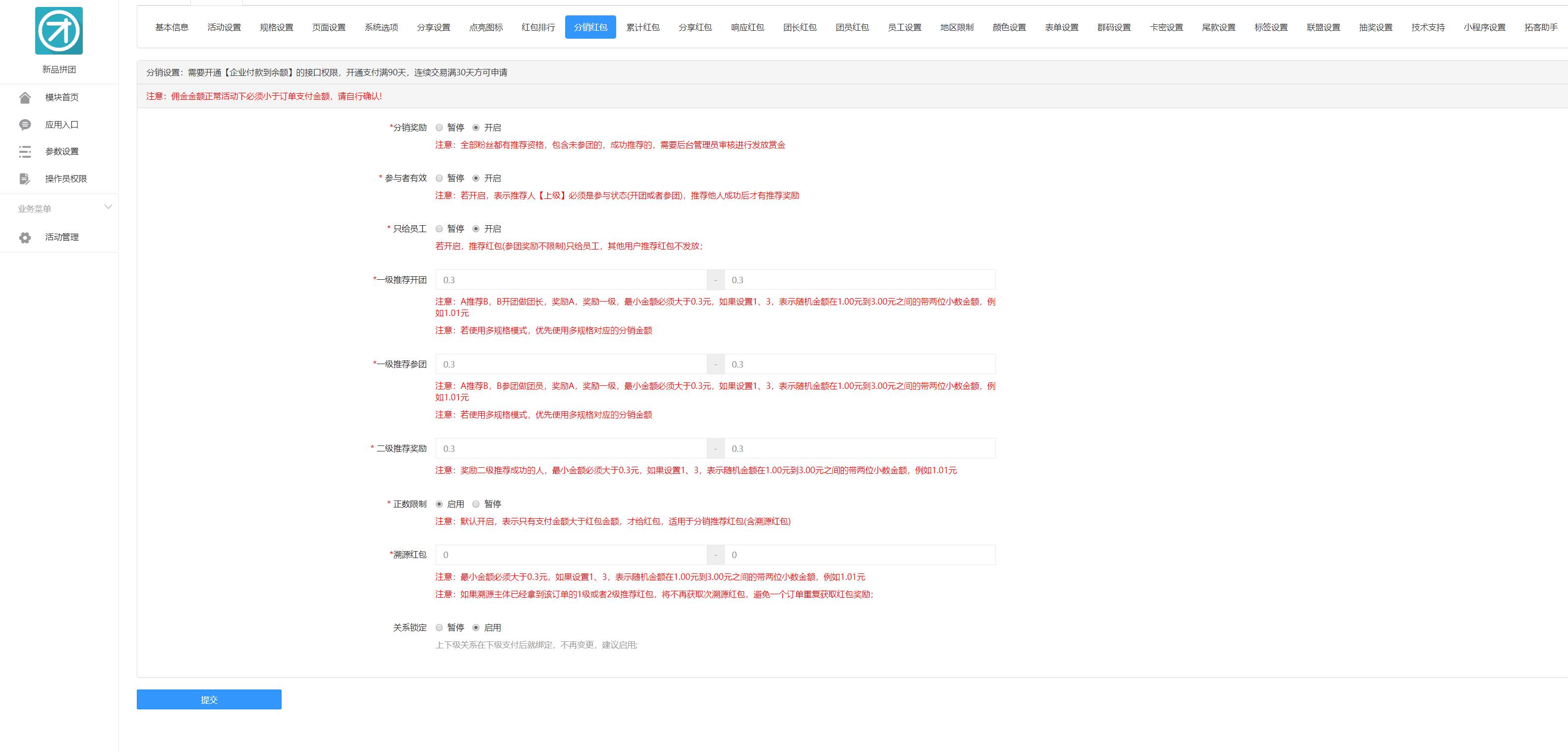Switch to the 拓客助手 tab
This screenshot has height=752, width=1568.
[1541, 27]
